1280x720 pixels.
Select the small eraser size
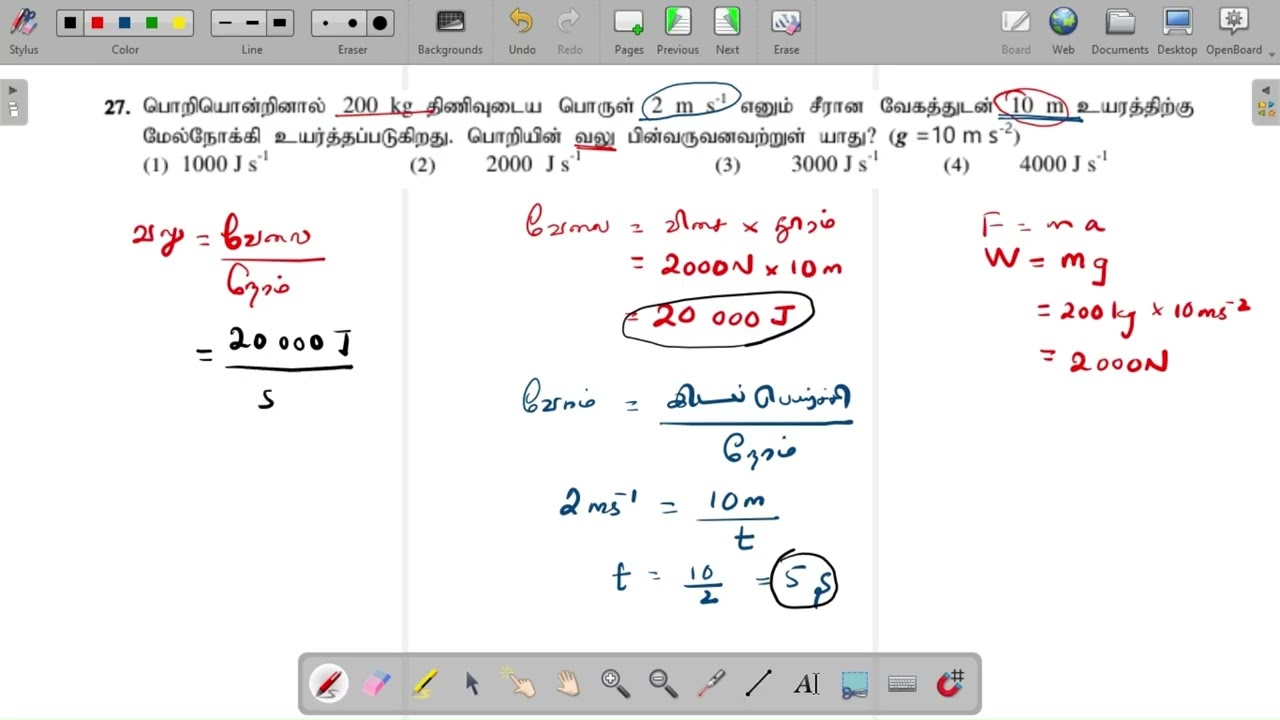(x=326, y=23)
